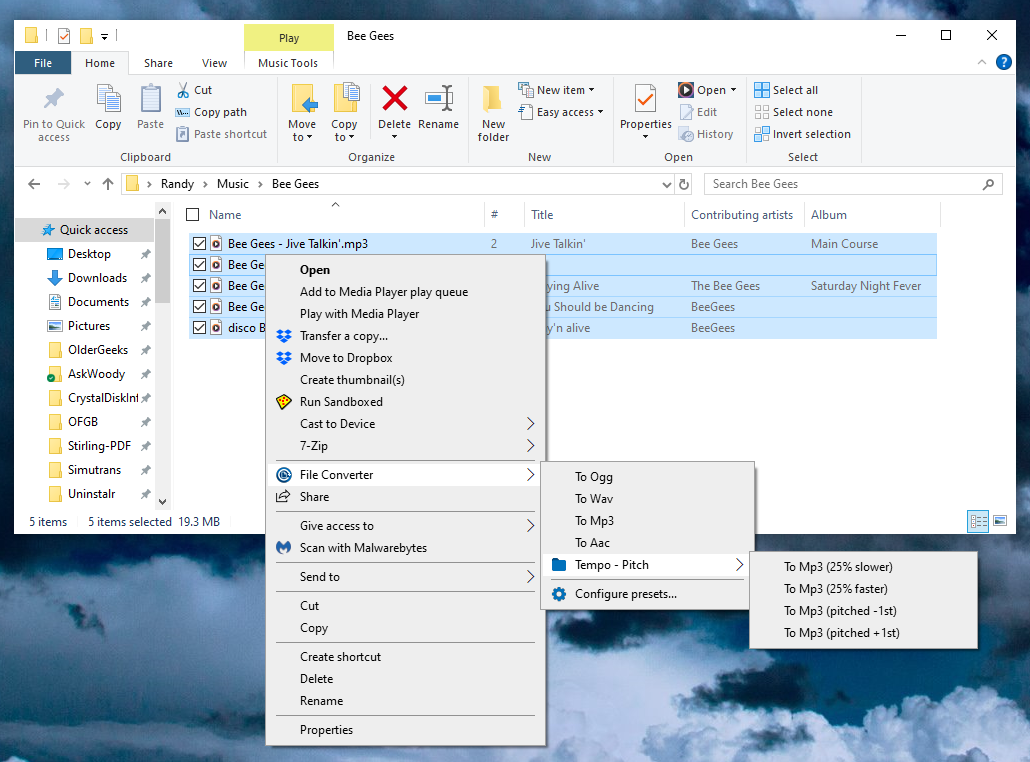The height and width of the screenshot is (762, 1030).
Task: Sort by Contributing artists column header
Action: [x=742, y=215]
